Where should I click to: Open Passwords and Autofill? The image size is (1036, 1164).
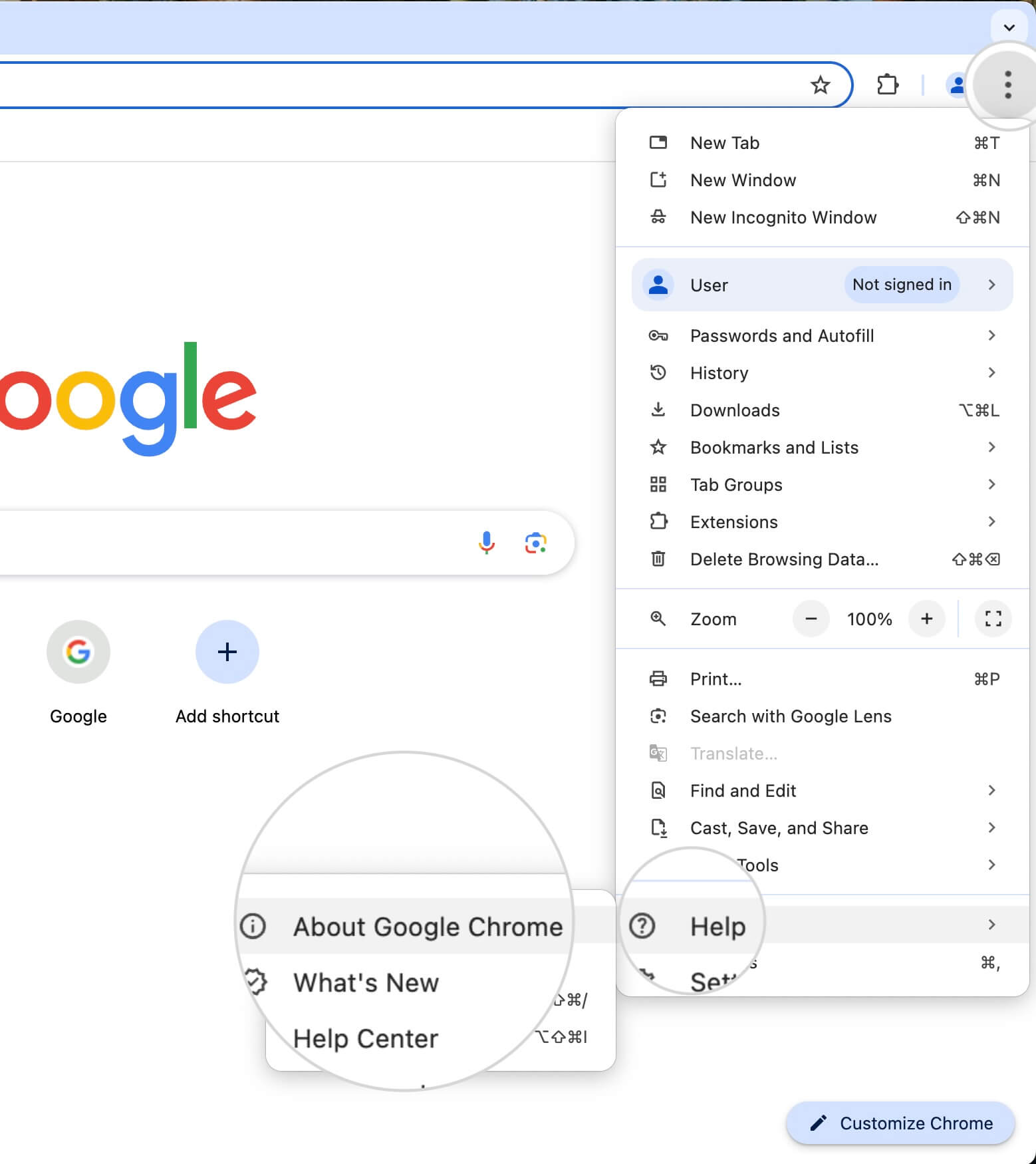coord(823,336)
